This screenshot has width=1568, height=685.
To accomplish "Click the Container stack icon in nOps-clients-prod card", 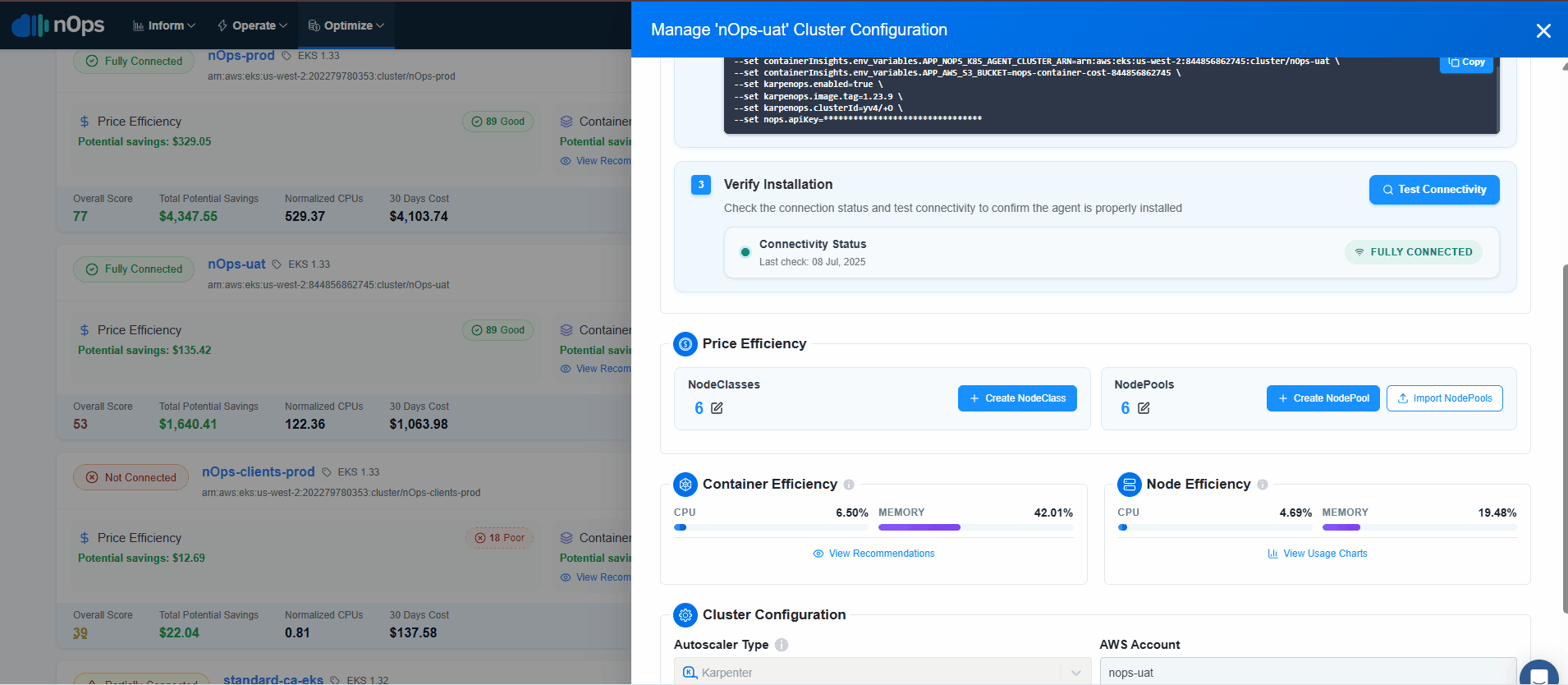I will pyautogui.click(x=566, y=538).
